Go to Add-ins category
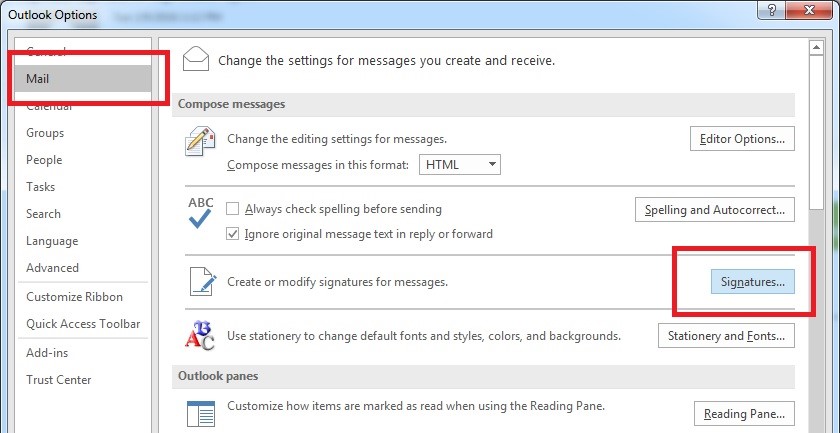 47,353
